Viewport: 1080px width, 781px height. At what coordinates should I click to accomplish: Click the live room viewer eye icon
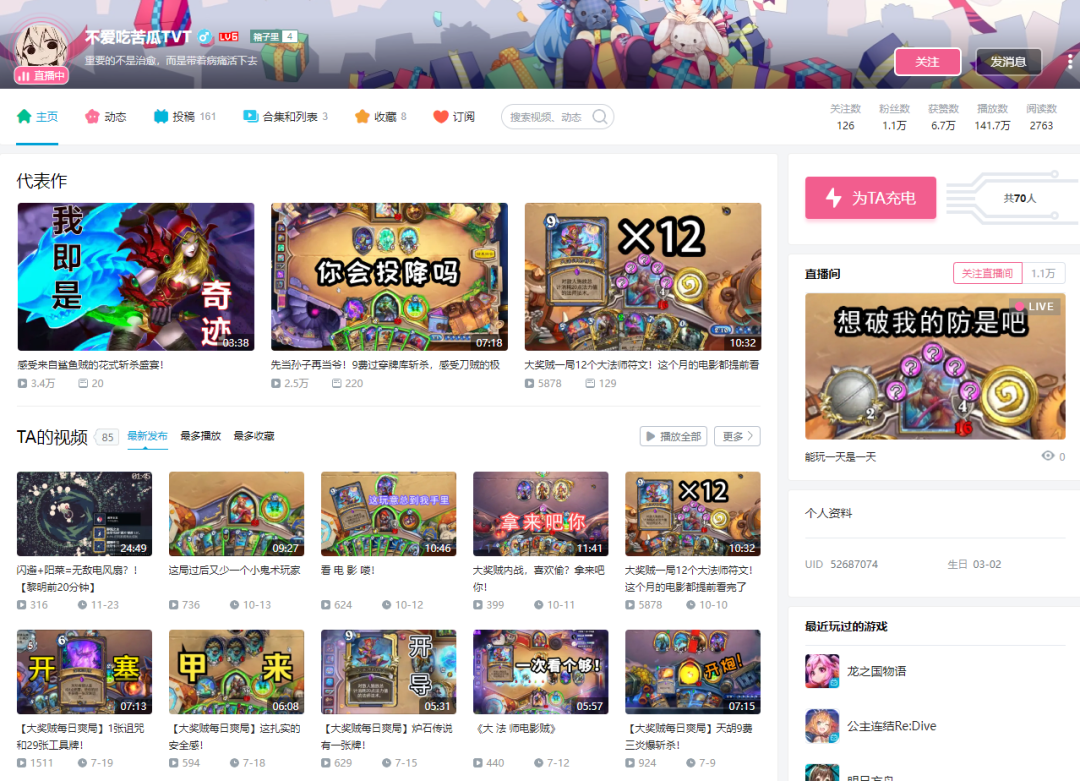click(1048, 456)
